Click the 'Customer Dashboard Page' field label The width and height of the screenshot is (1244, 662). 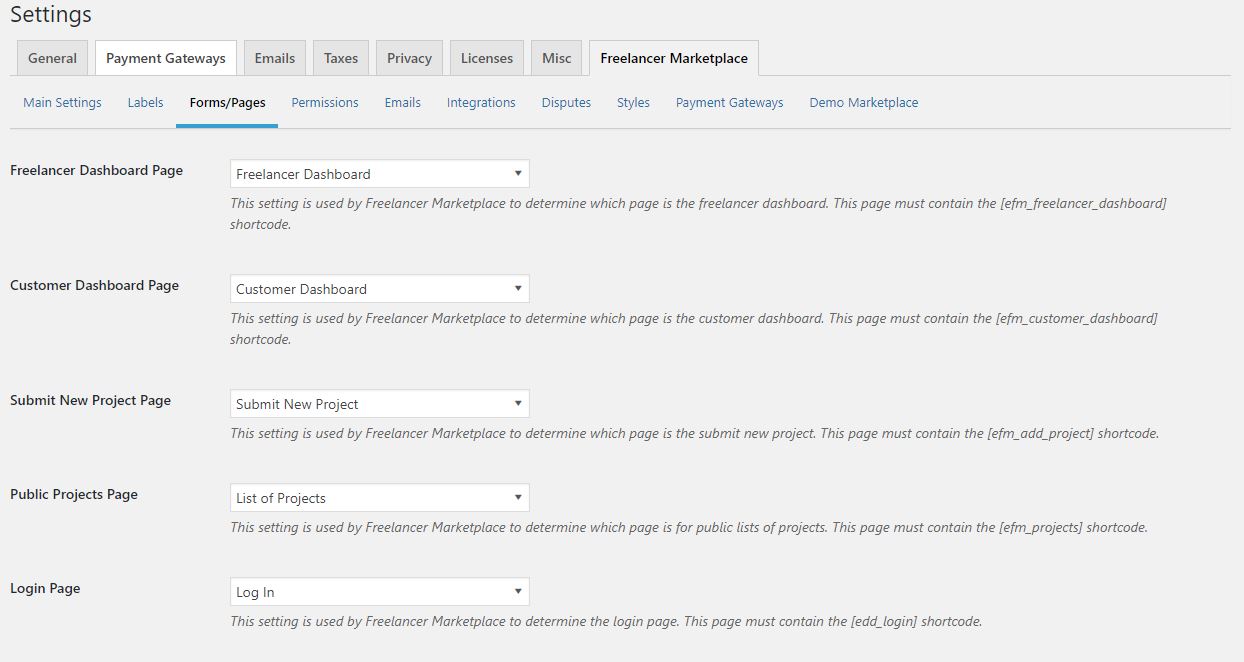pyautogui.click(x=95, y=285)
